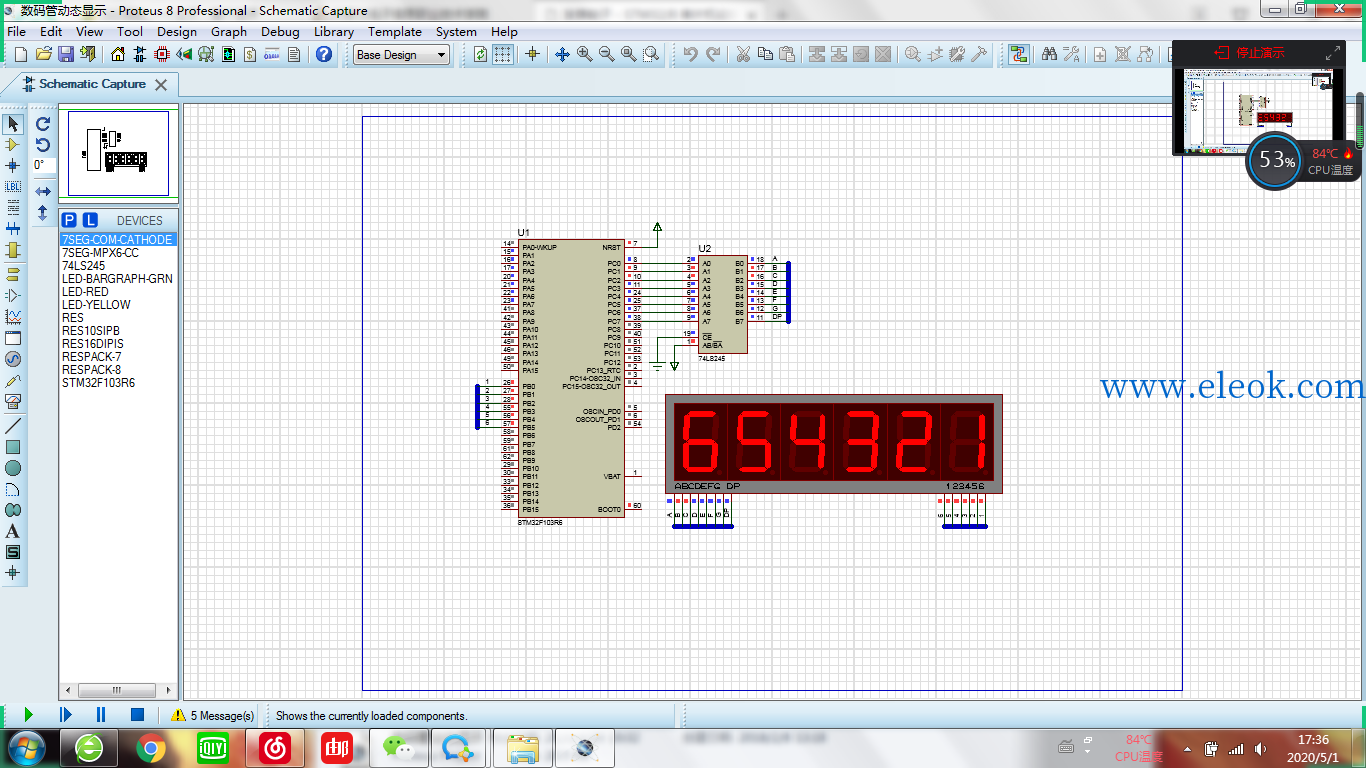Click the binoculars search icon

tap(1049, 54)
